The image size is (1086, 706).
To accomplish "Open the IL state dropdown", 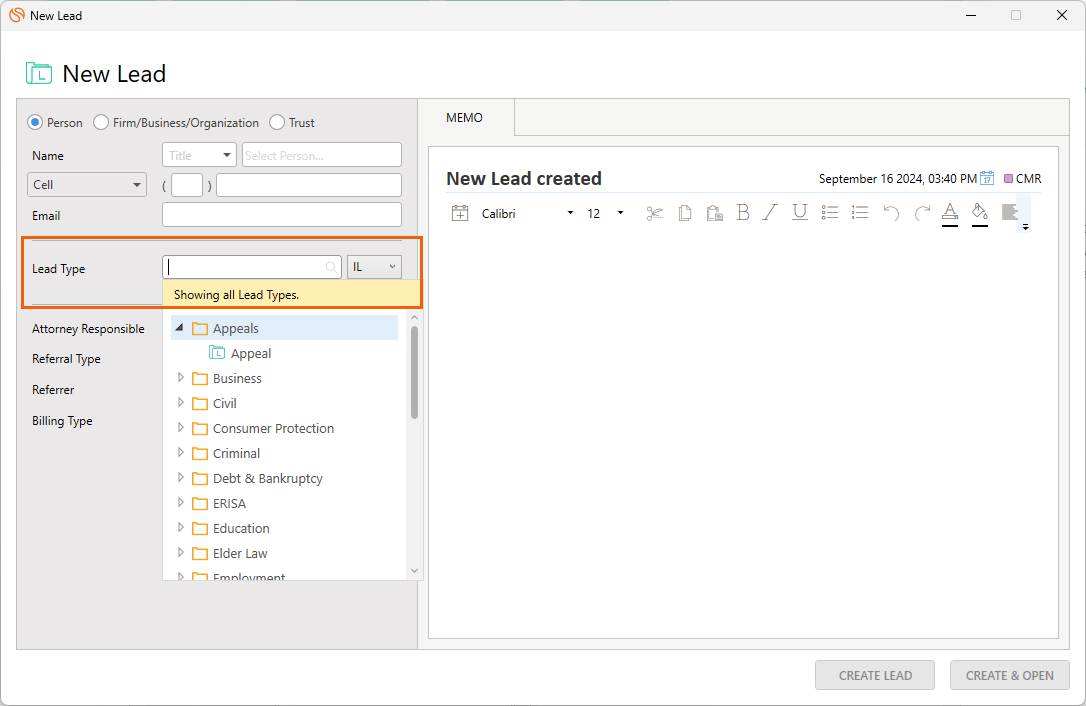I will click(374, 267).
